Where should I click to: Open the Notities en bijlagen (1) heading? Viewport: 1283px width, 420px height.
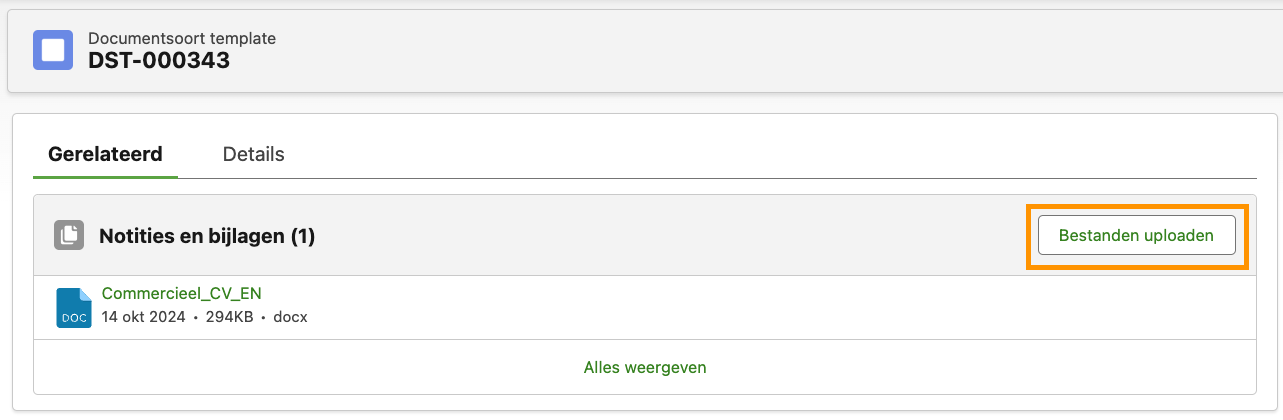point(207,236)
